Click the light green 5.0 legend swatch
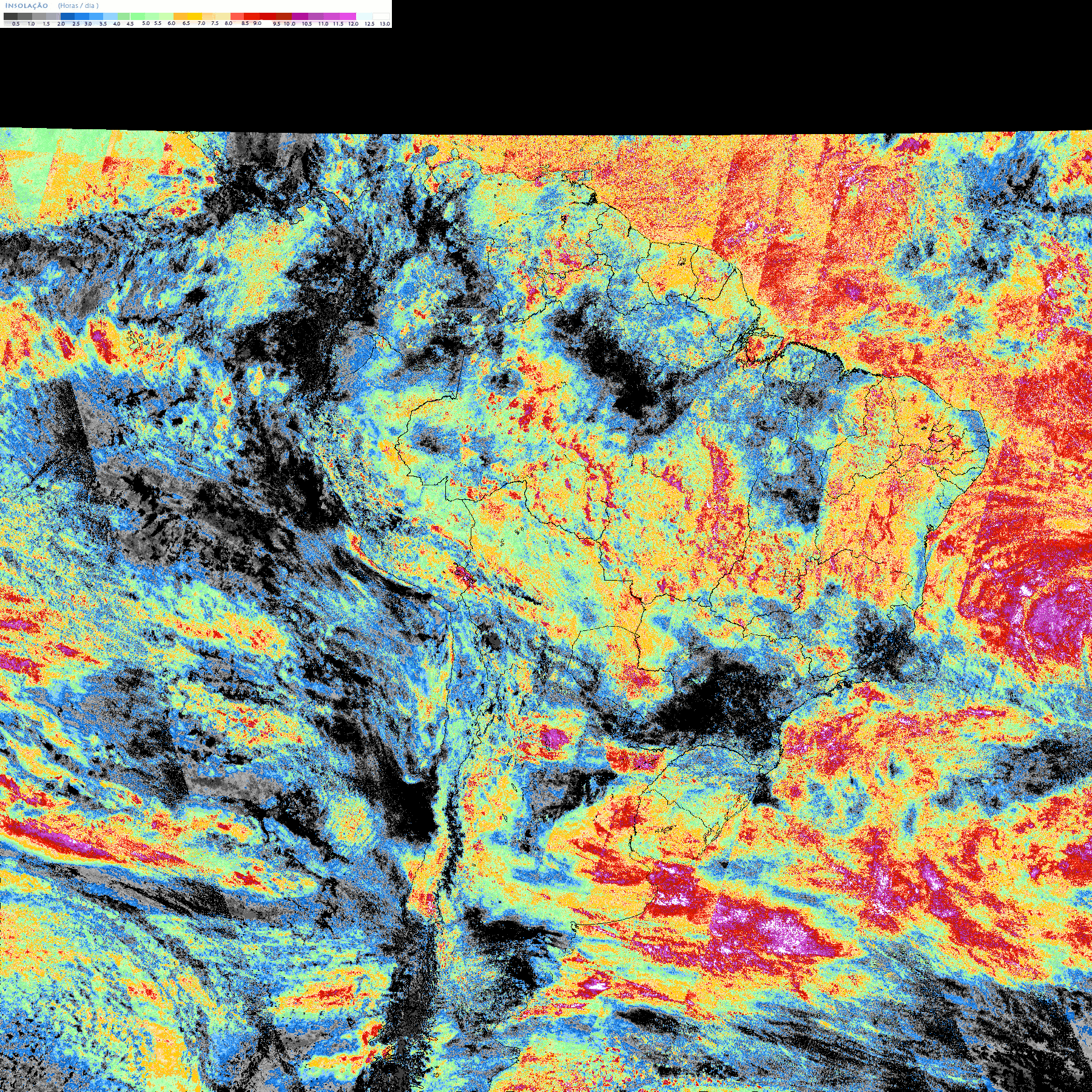 click(138, 16)
